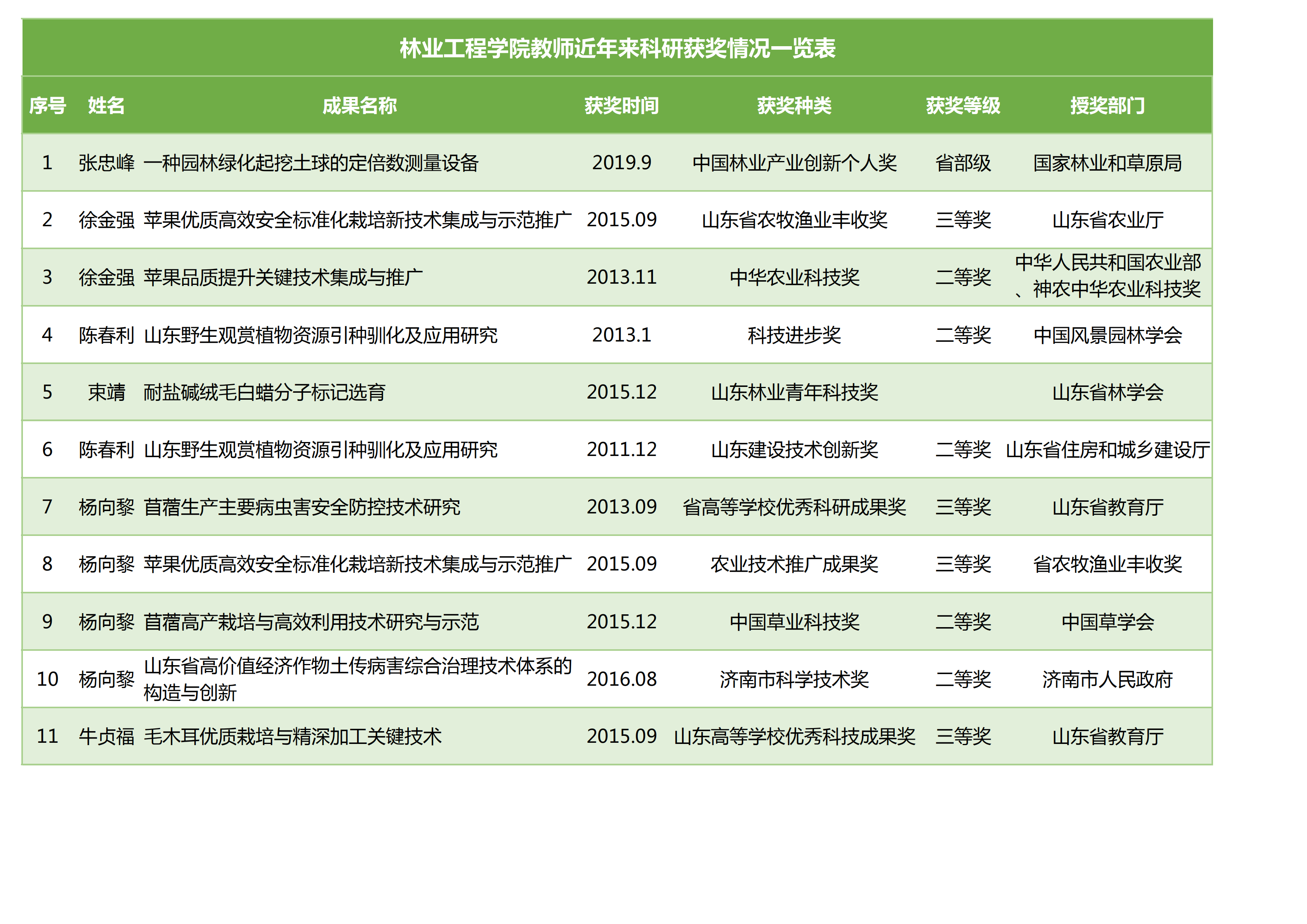This screenshot has width=1307, height=924.
Task: Click 山东省农牧渔业丰收奖 cell
Action: pyautogui.click(x=795, y=220)
